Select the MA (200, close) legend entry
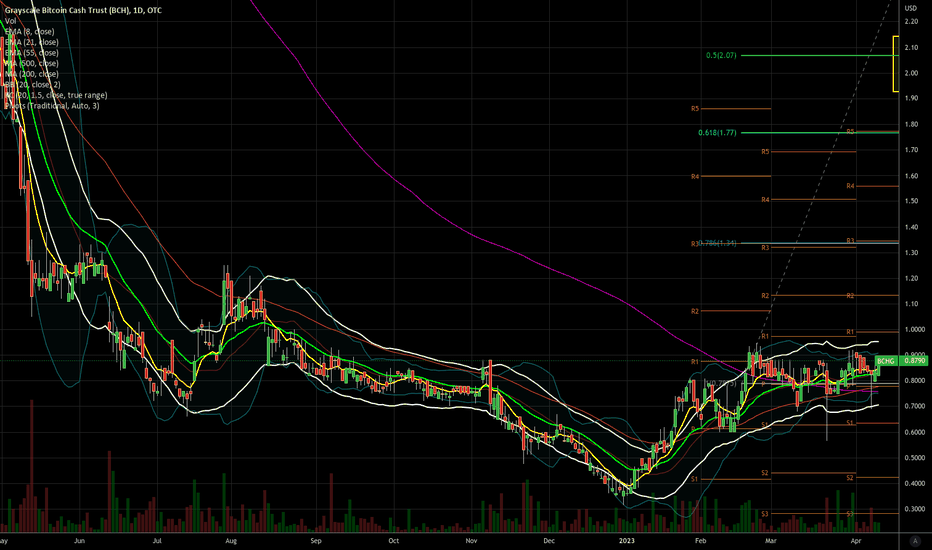The height and width of the screenshot is (550, 932). click(32, 74)
